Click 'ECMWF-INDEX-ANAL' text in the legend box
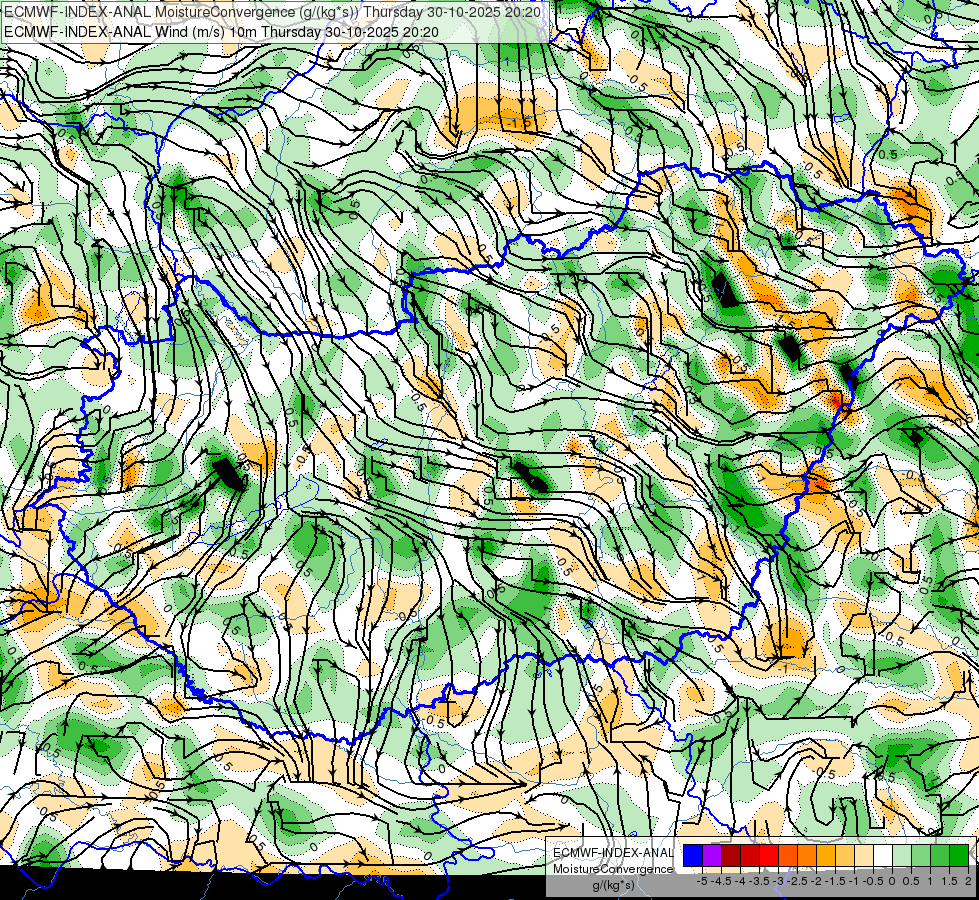 (613, 853)
